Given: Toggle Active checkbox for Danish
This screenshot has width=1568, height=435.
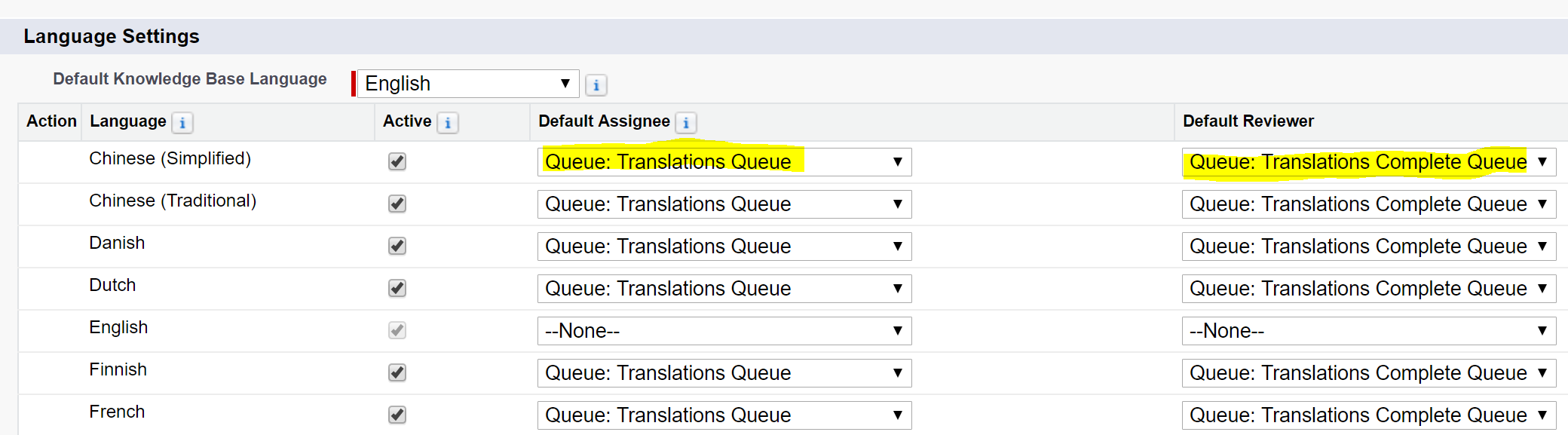Looking at the screenshot, I should 397,246.
